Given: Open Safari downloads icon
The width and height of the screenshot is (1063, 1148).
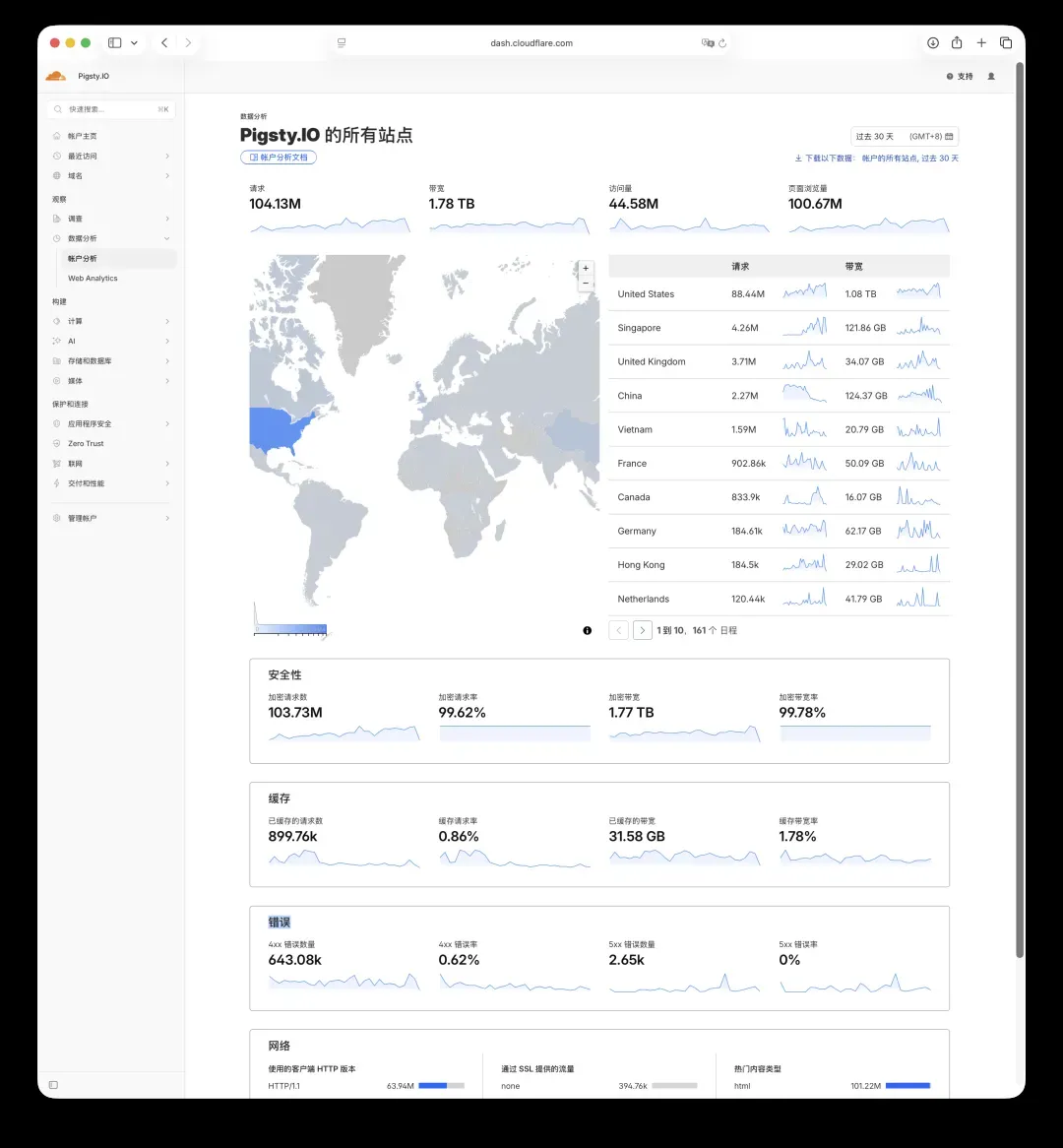Looking at the screenshot, I should pyautogui.click(x=933, y=43).
